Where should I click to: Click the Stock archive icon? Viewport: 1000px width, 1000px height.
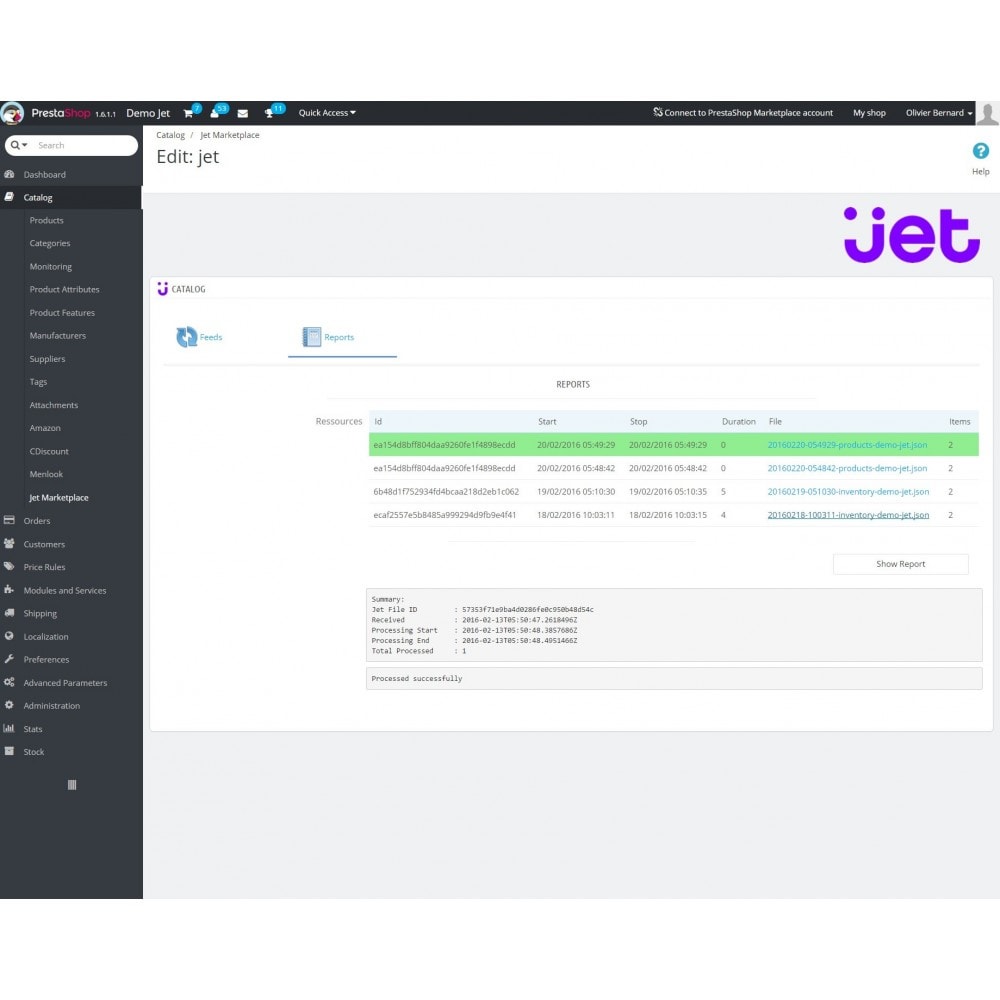pos(10,751)
